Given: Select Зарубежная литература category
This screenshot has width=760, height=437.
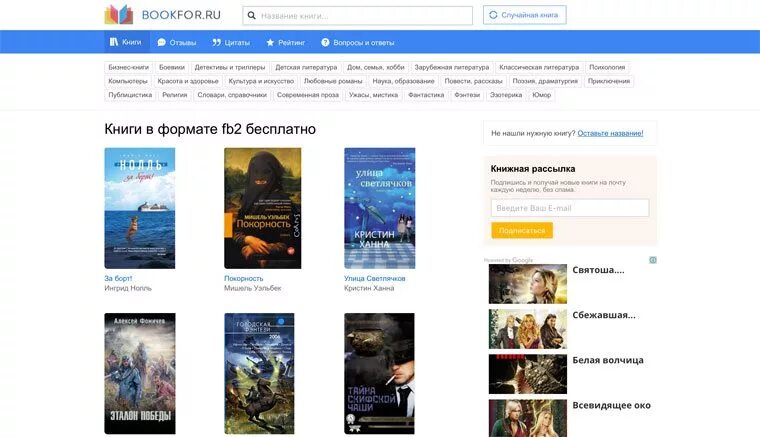Looking at the screenshot, I should [451, 67].
